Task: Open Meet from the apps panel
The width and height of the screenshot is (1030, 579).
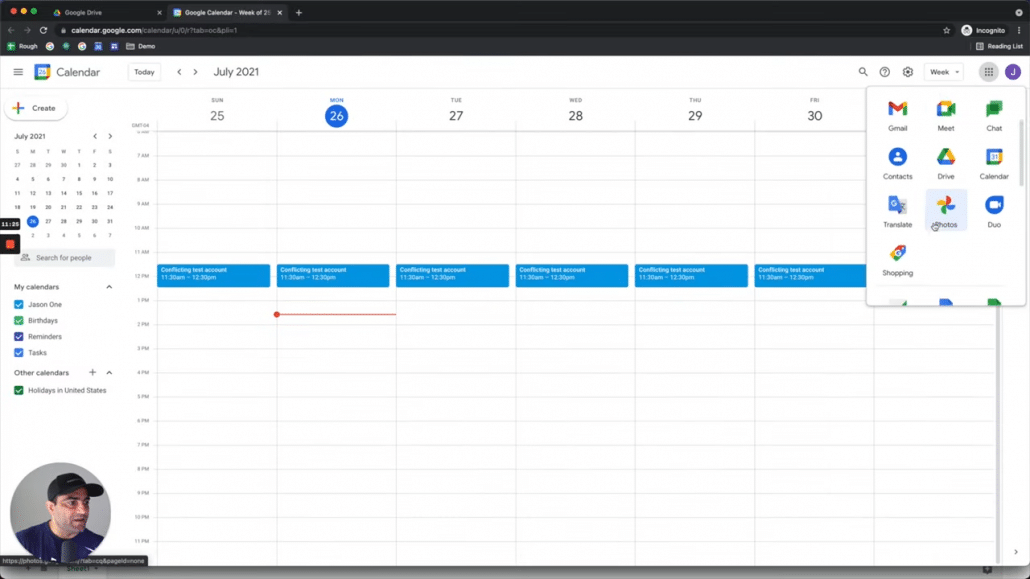Action: pos(946,115)
